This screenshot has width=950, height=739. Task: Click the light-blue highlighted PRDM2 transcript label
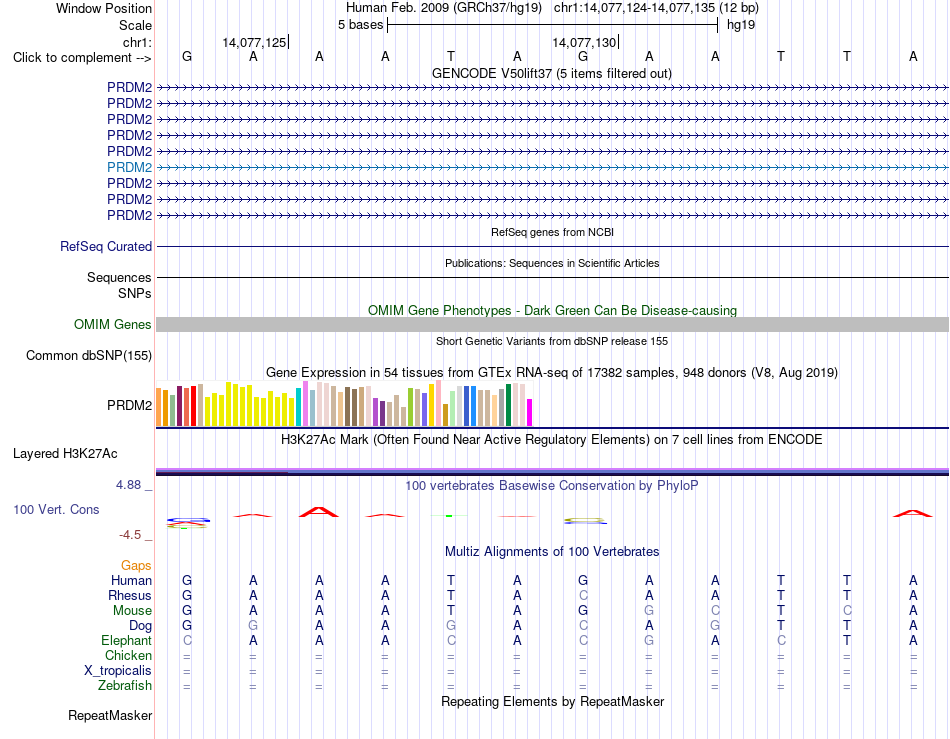click(x=129, y=167)
